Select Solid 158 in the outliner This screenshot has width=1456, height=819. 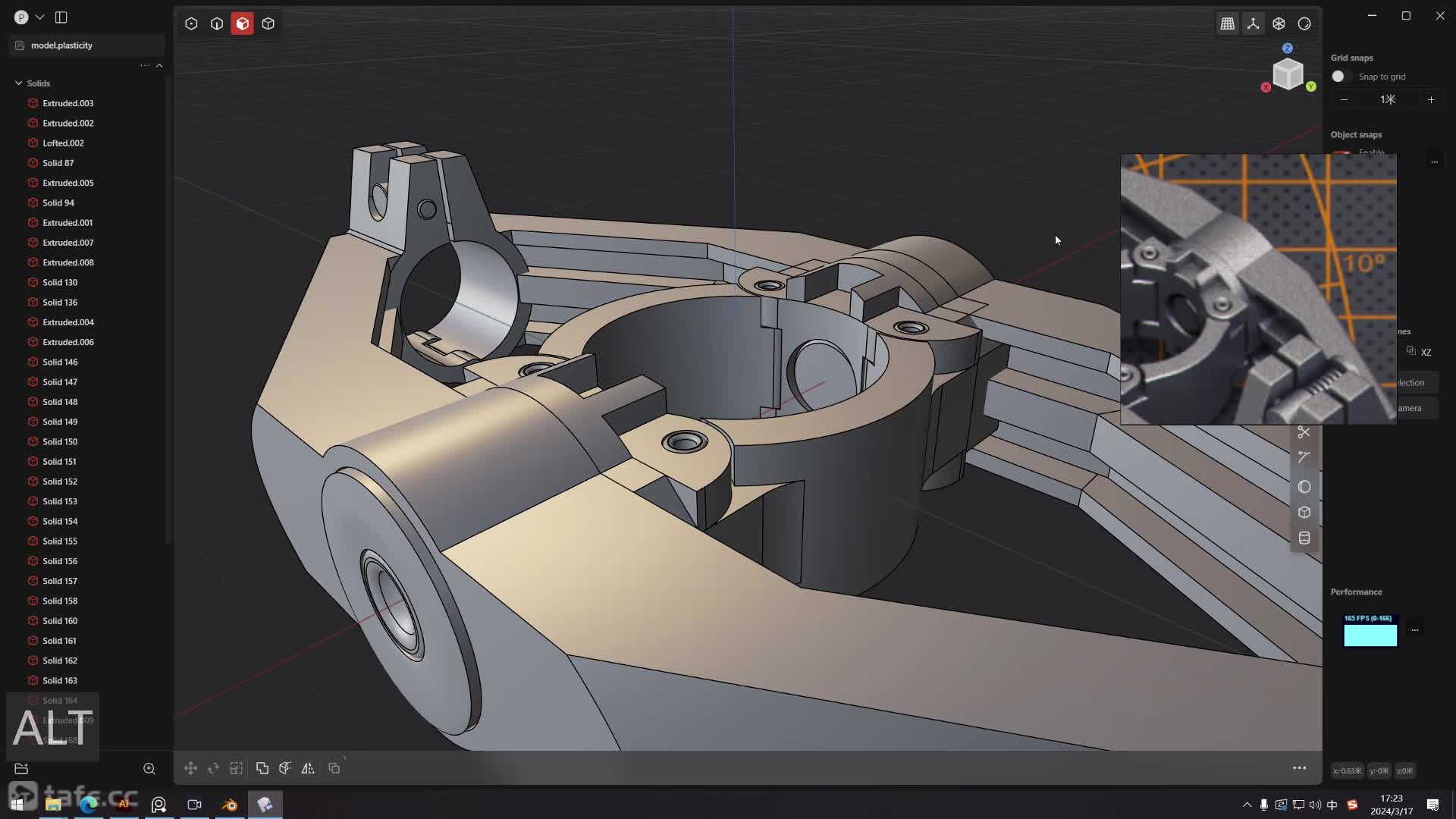pyautogui.click(x=60, y=601)
